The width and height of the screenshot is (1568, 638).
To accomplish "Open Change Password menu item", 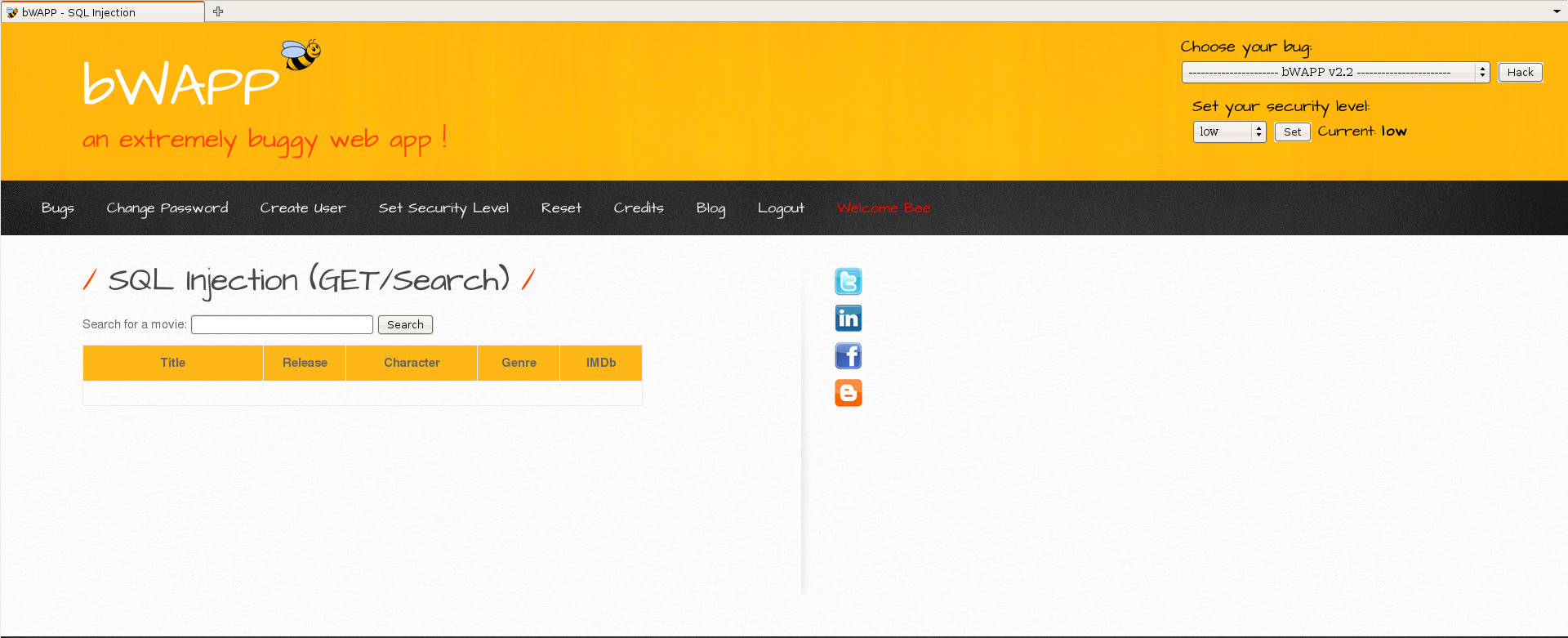I will pos(167,208).
